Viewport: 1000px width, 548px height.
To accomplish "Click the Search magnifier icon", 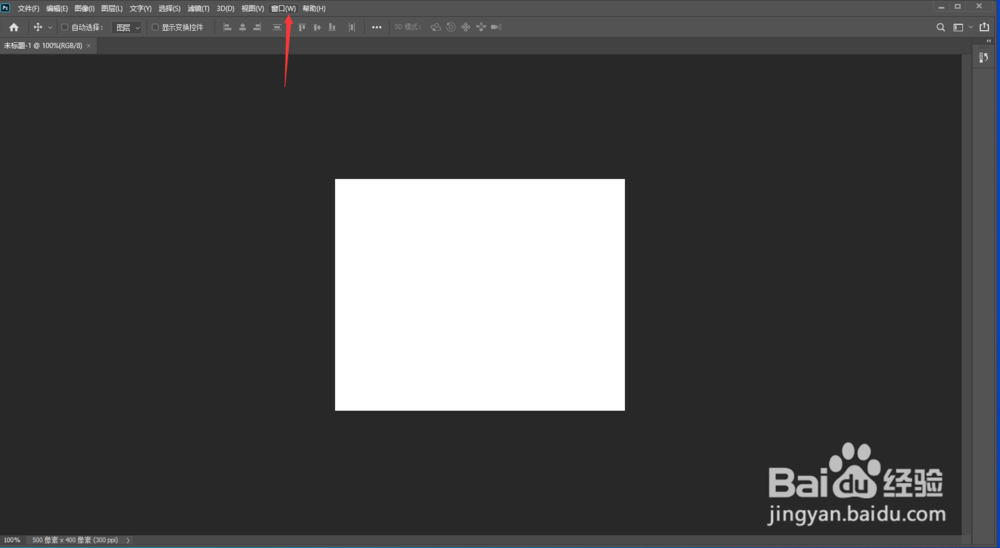I will click(x=941, y=27).
